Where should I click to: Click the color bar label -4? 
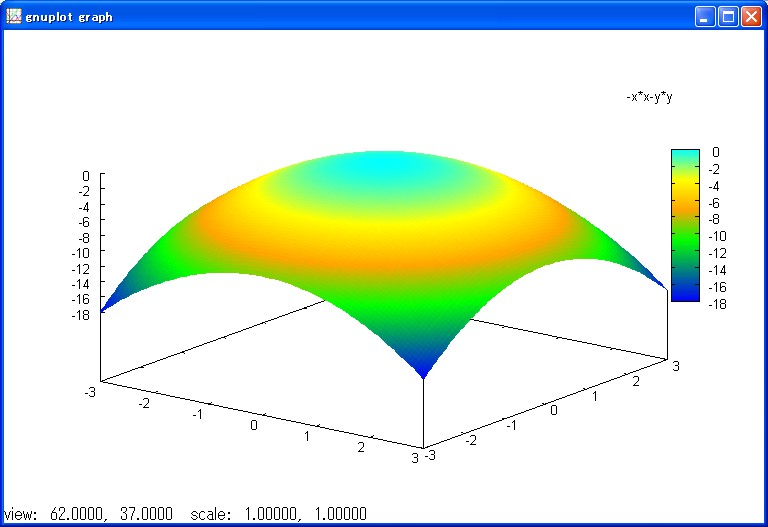pos(714,186)
